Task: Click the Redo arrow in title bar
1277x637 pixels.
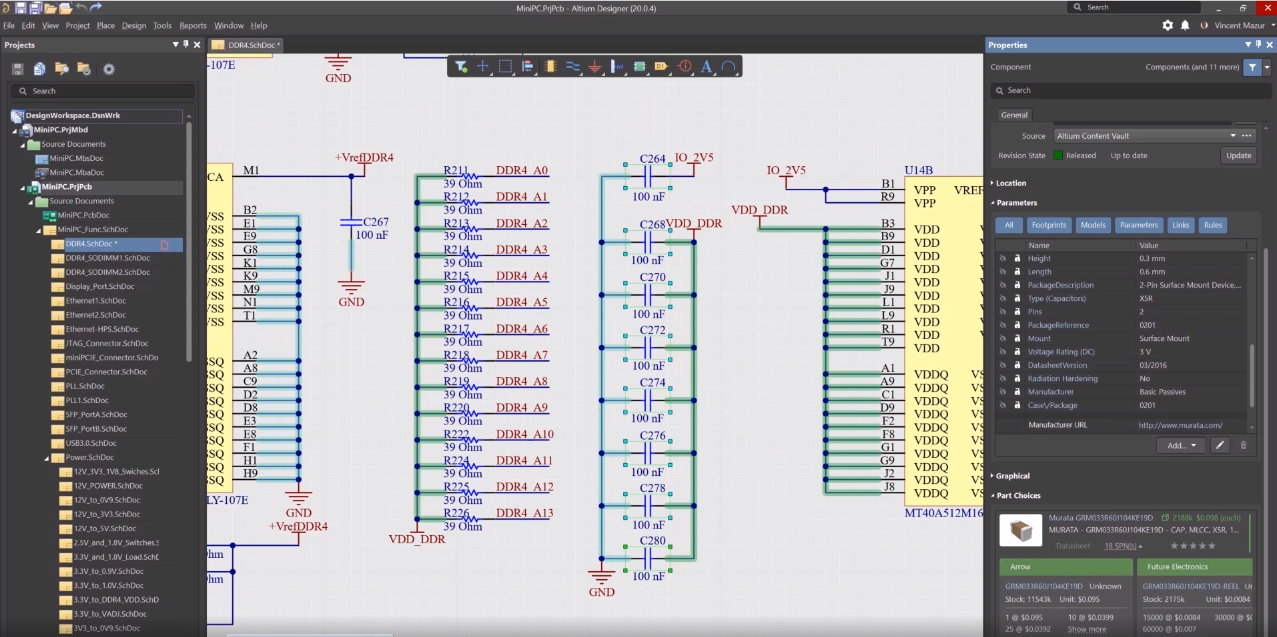Action: click(96, 7)
